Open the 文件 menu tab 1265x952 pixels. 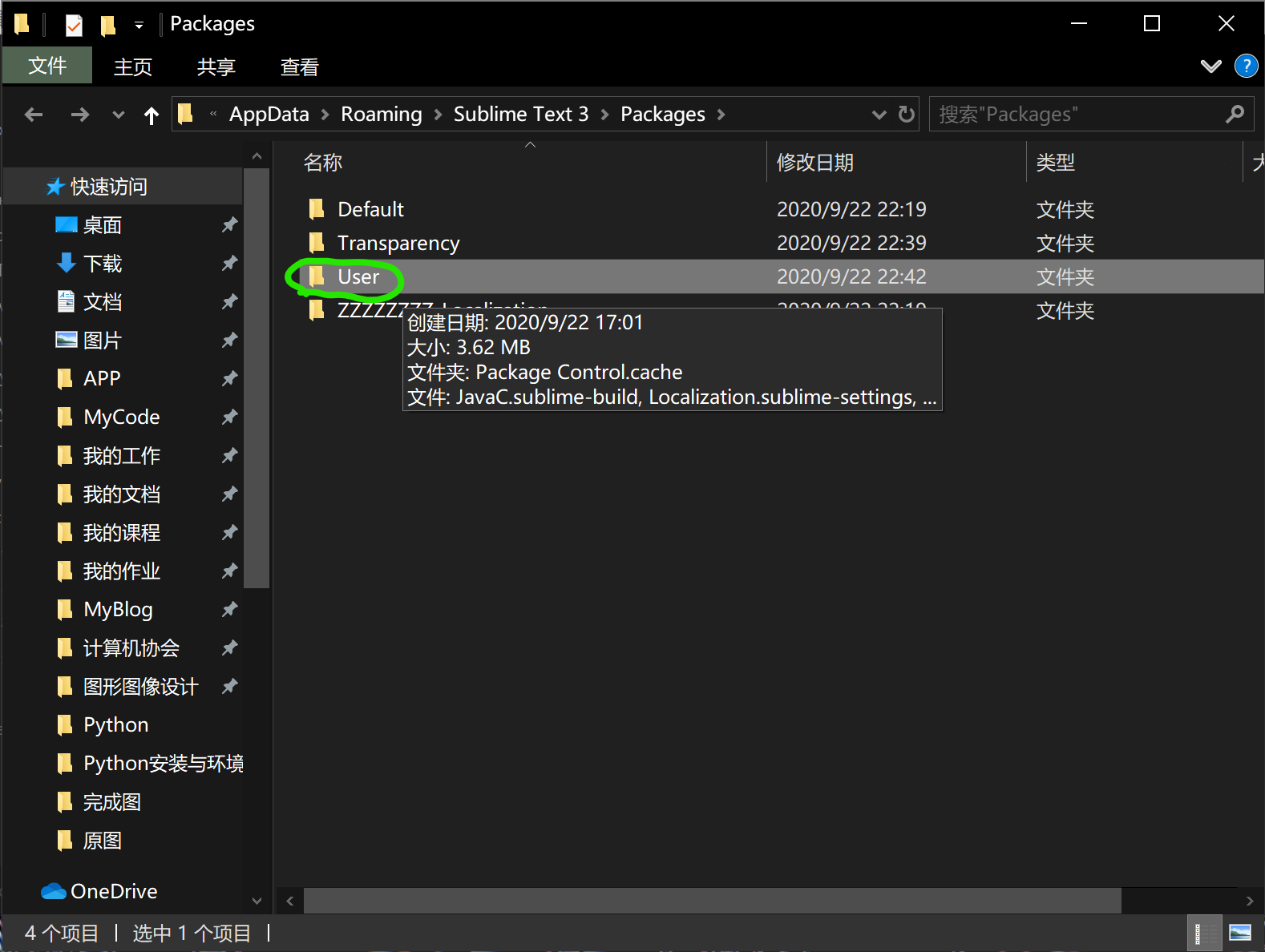(x=47, y=66)
